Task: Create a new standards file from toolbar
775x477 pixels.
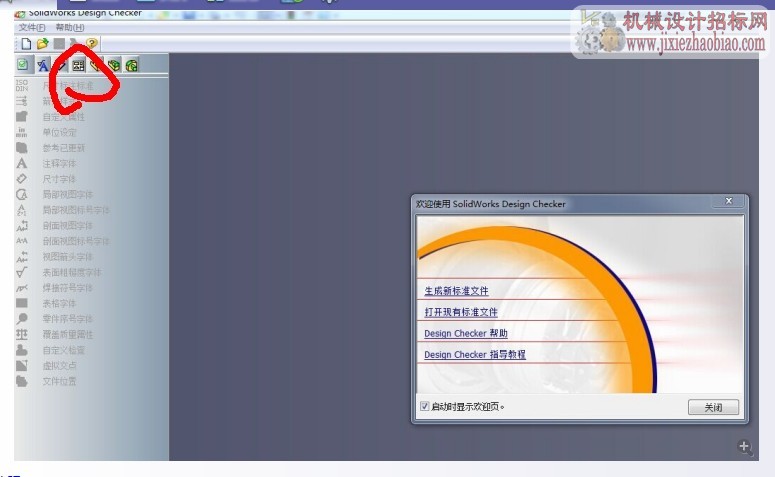Action: (x=26, y=43)
